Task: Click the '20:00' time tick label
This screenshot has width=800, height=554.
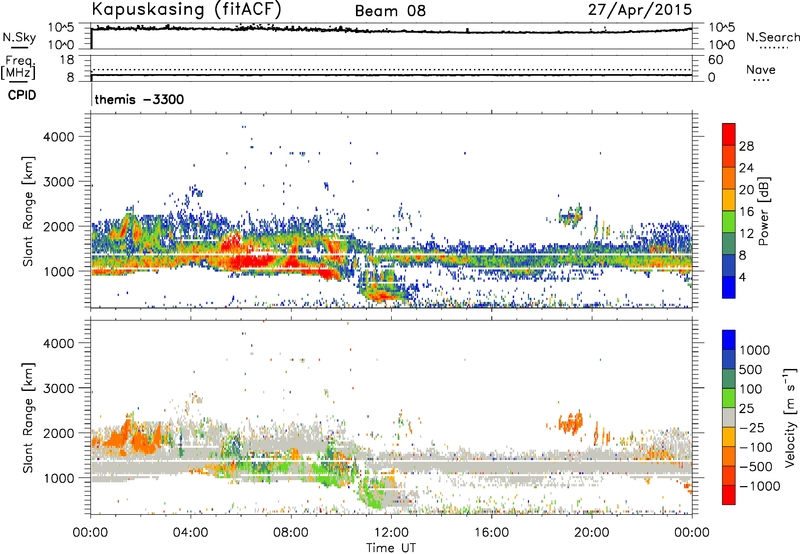Action: [x=592, y=533]
